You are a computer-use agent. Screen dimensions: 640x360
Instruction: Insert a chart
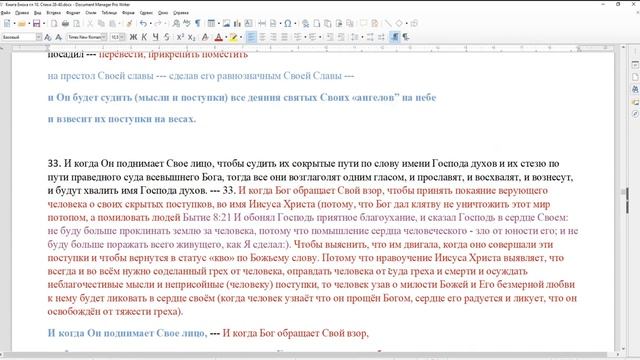click(237, 23)
